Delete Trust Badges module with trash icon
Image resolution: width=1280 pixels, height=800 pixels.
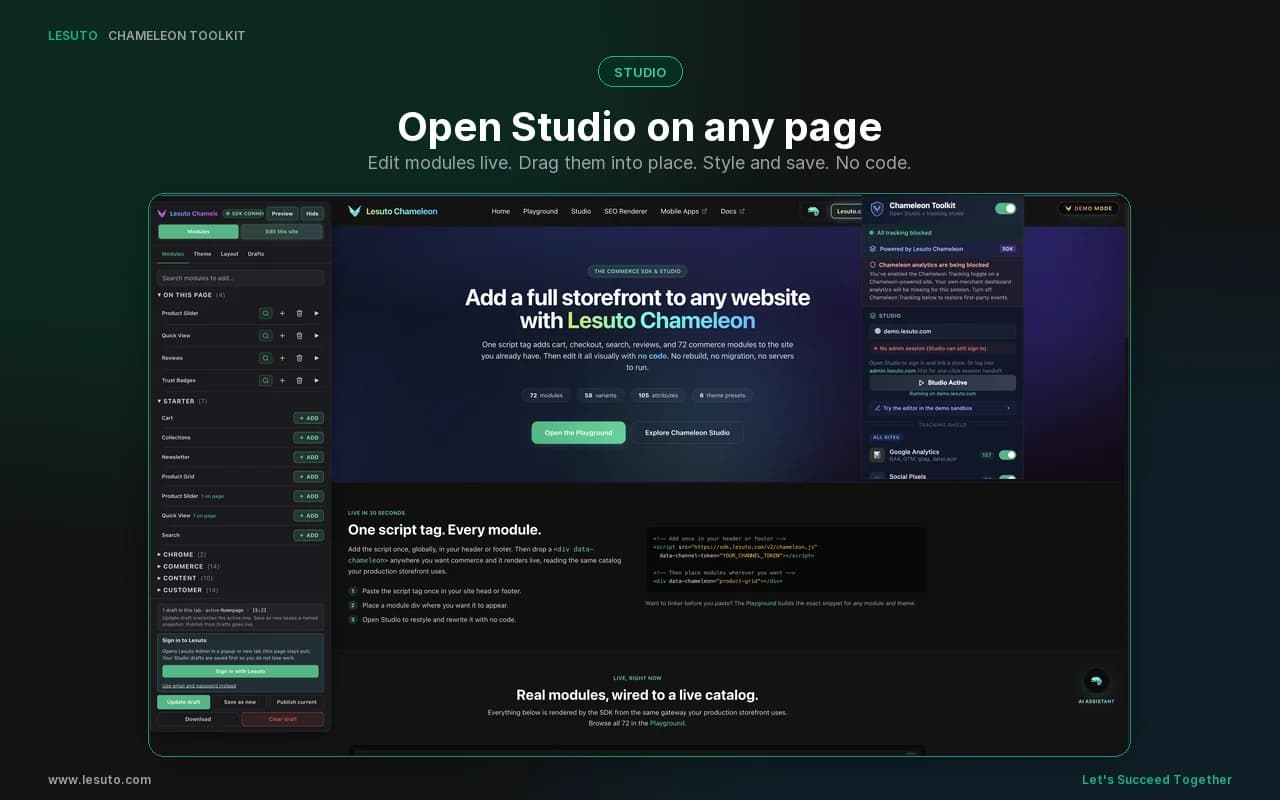click(299, 380)
